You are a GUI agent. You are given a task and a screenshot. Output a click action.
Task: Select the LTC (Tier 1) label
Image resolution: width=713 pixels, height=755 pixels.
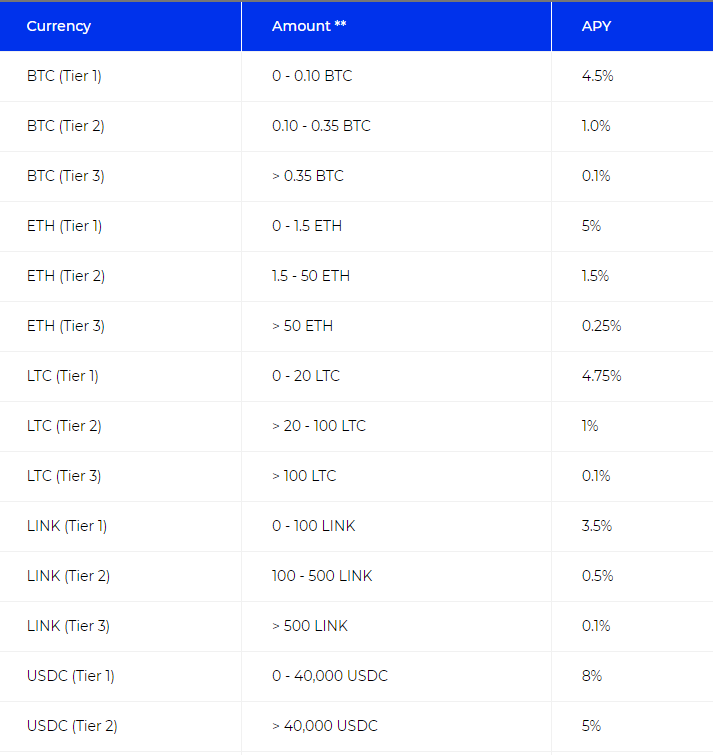point(63,377)
